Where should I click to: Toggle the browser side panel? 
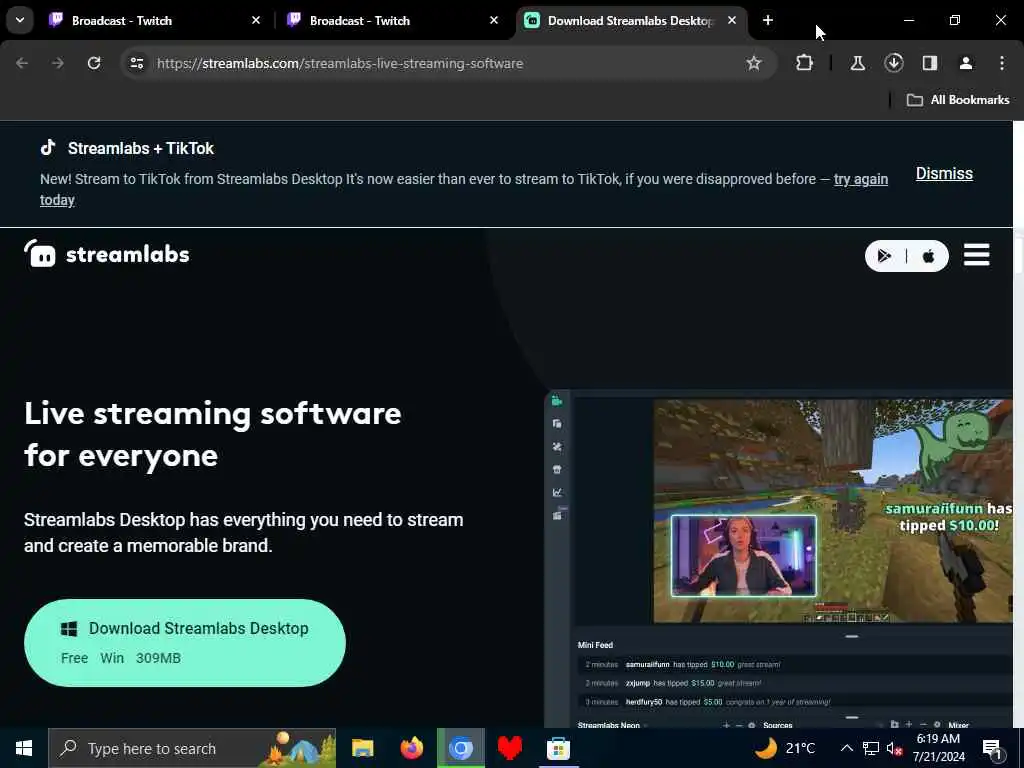click(930, 63)
